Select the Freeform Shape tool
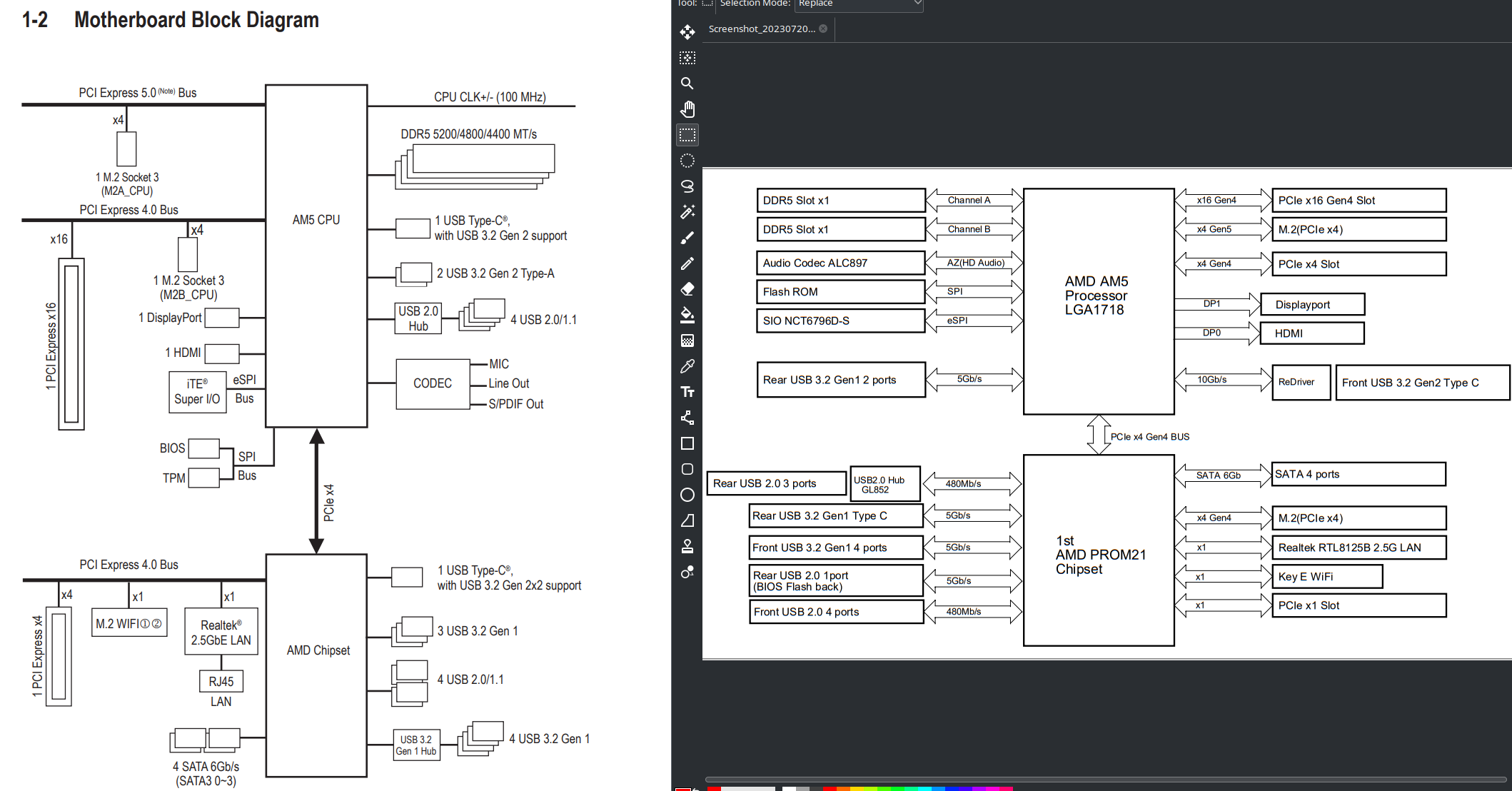Viewport: 1512px width, 791px height. click(687, 520)
